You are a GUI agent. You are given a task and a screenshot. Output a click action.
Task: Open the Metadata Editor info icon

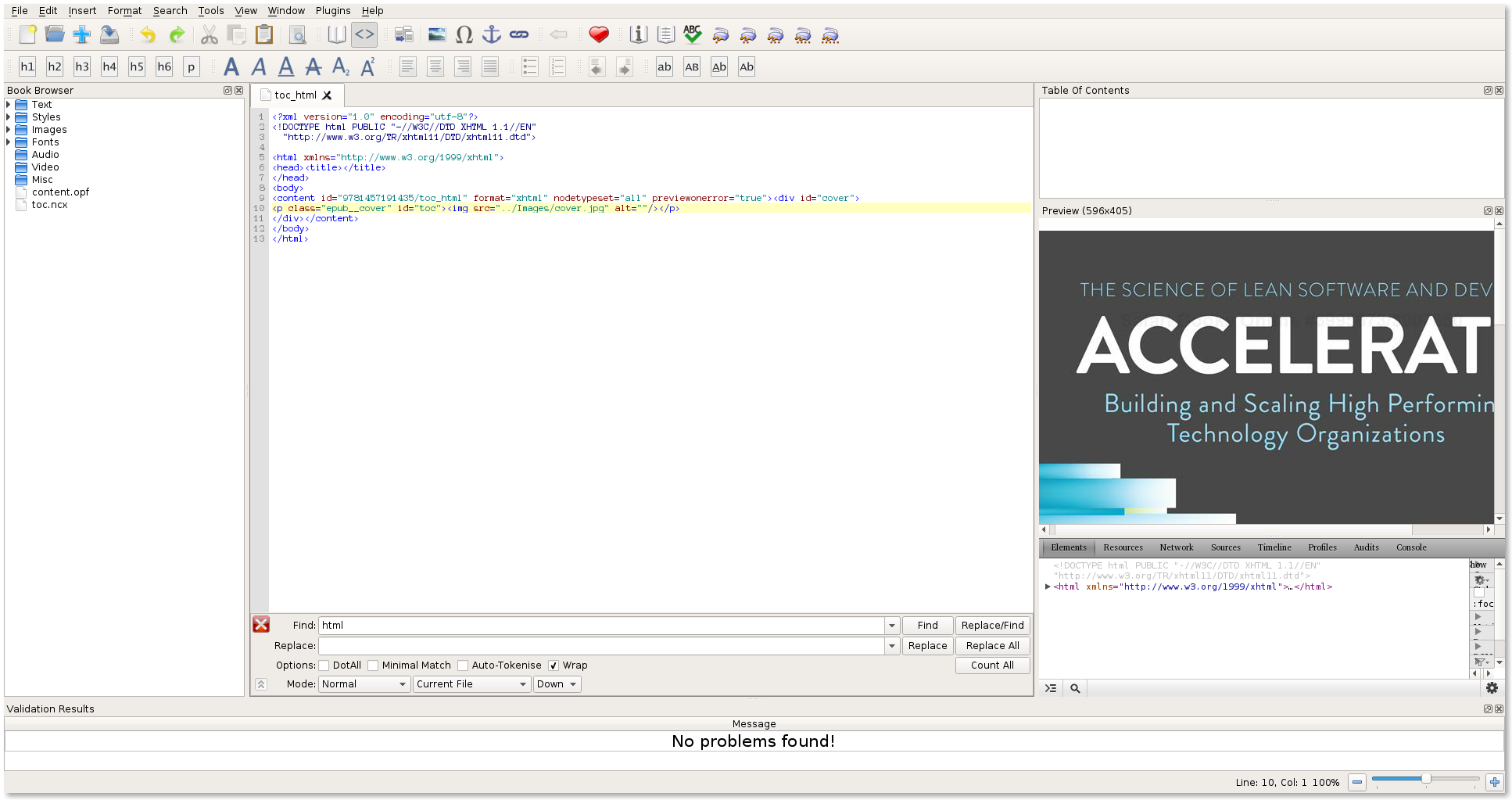coord(639,34)
